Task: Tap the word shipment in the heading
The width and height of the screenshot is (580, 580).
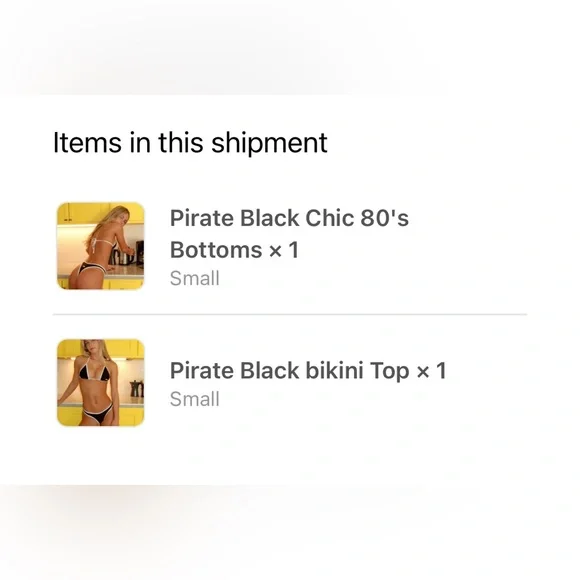Action: [269, 144]
